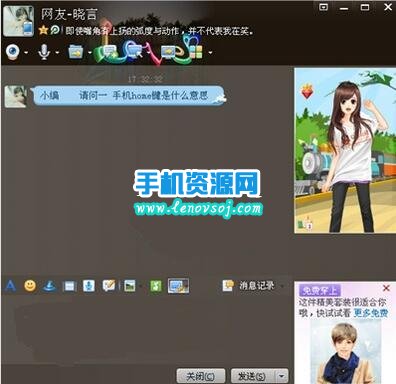Click the send file folder icon
The width and height of the screenshot is (396, 384).
tap(76, 52)
